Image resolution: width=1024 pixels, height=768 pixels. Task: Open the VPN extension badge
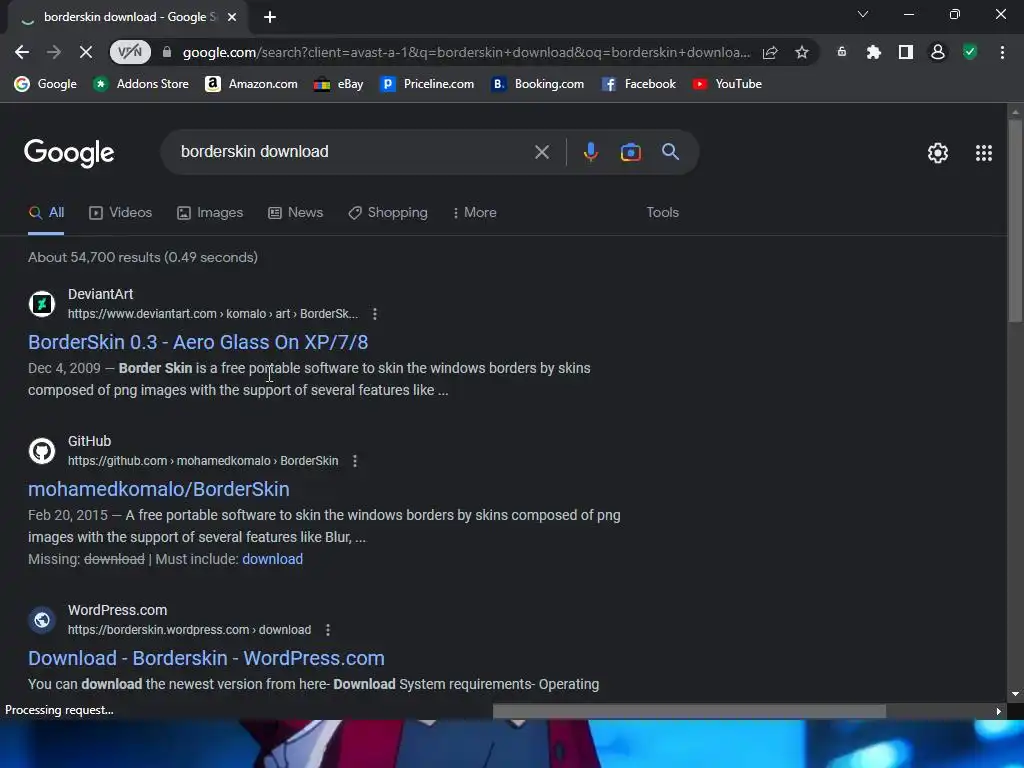coord(130,52)
